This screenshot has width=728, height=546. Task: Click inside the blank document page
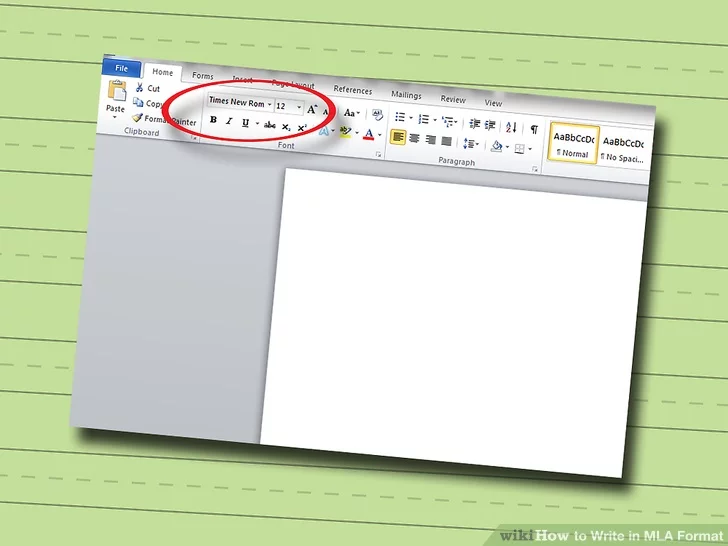[x=460, y=320]
